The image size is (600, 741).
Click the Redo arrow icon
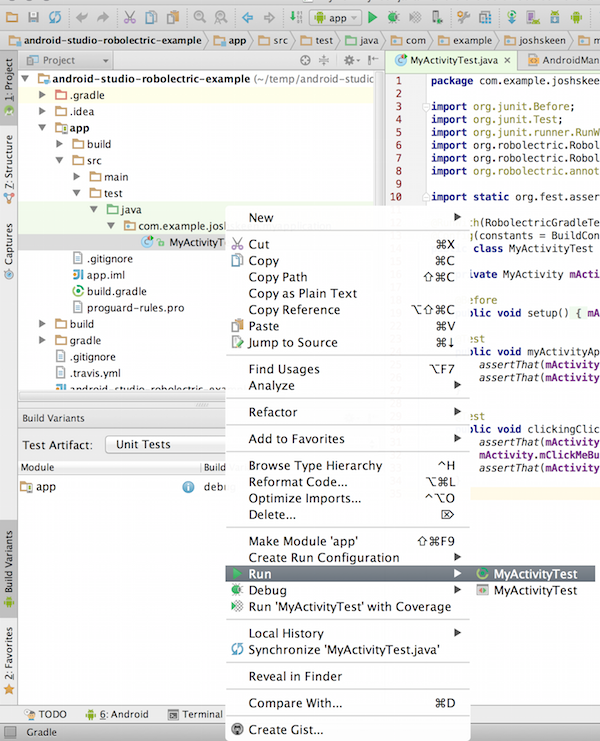(x=103, y=18)
